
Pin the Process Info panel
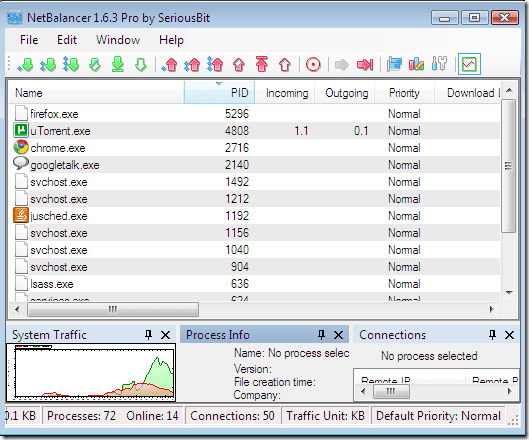coord(321,335)
